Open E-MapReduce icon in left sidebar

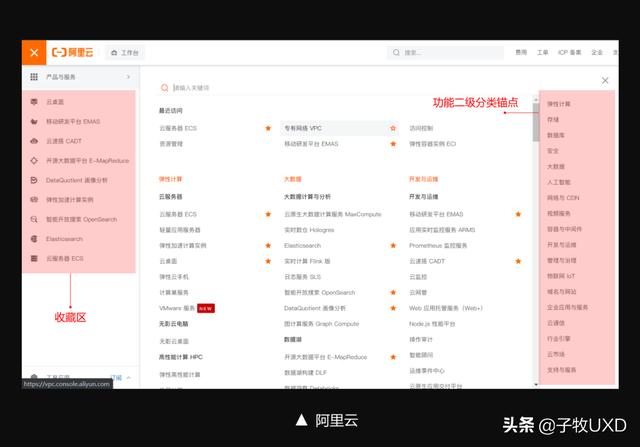(x=34, y=160)
